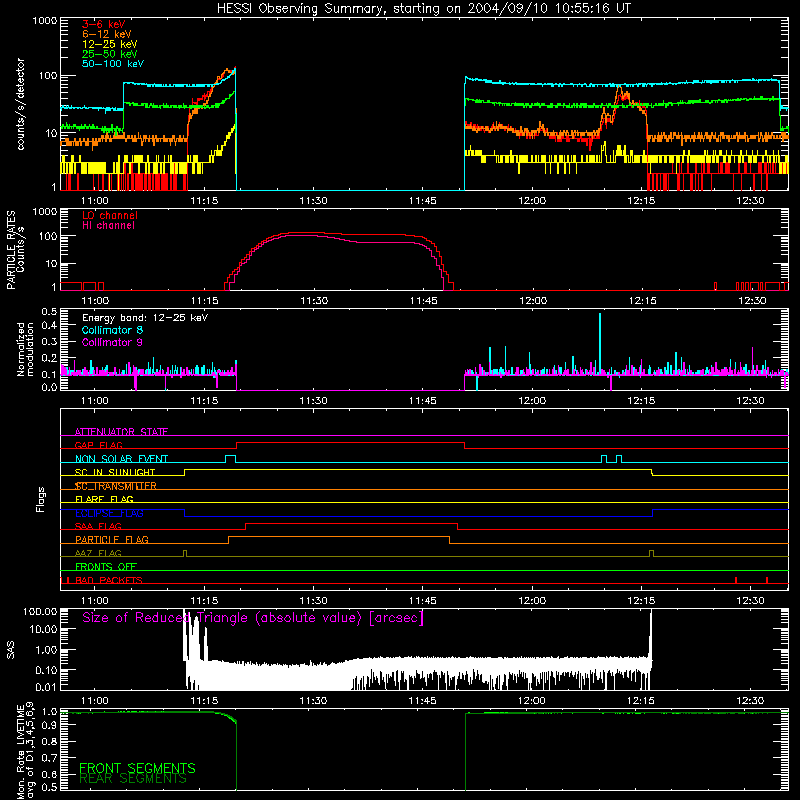Screen dimensions: 800x800
Task: Click 11:45 tick label under the modulation panel
Action: [422, 401]
